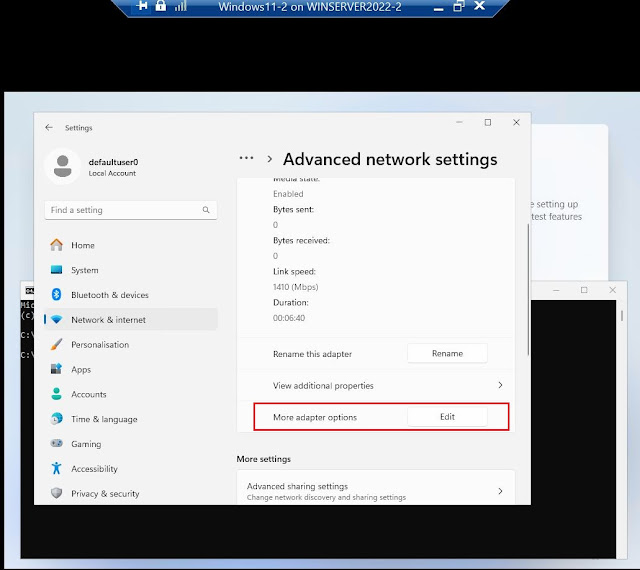Open Time & language settings

coord(131,419)
